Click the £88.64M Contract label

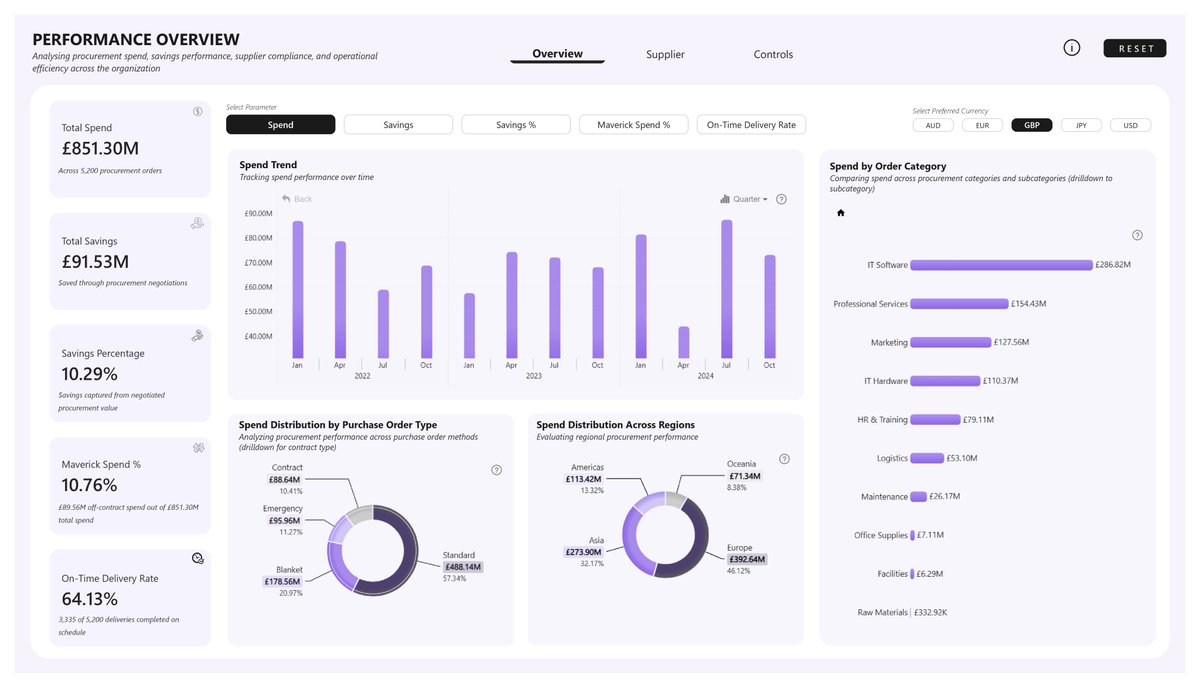coord(286,480)
